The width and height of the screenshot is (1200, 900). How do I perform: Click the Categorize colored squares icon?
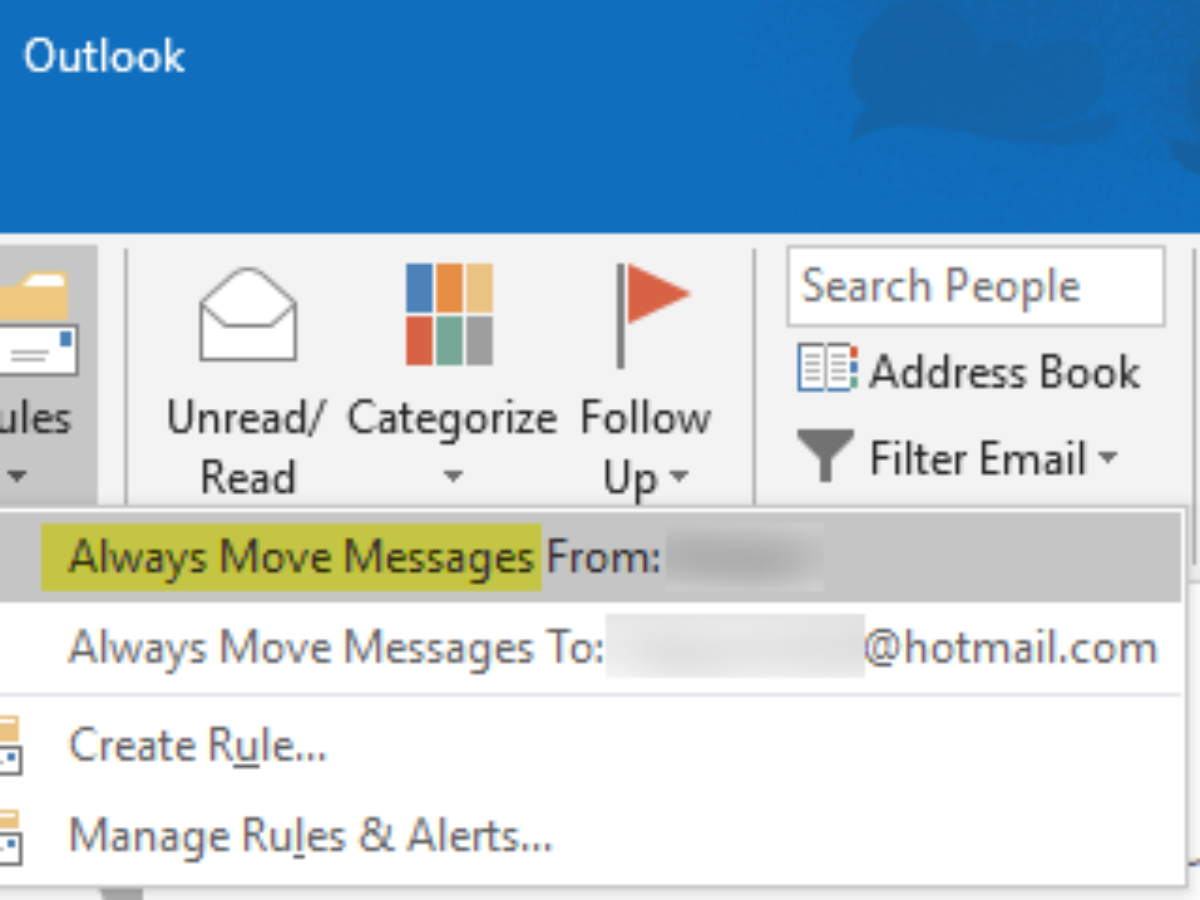pos(449,314)
